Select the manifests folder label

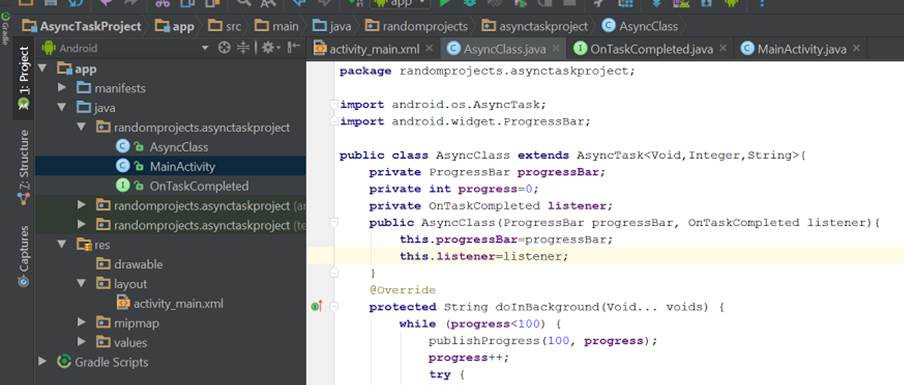pos(120,88)
